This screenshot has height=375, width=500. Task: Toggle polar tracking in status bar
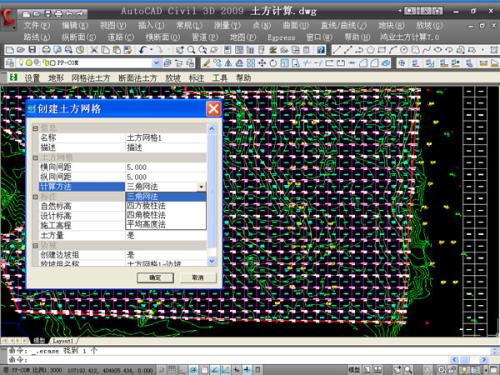tap(193, 370)
